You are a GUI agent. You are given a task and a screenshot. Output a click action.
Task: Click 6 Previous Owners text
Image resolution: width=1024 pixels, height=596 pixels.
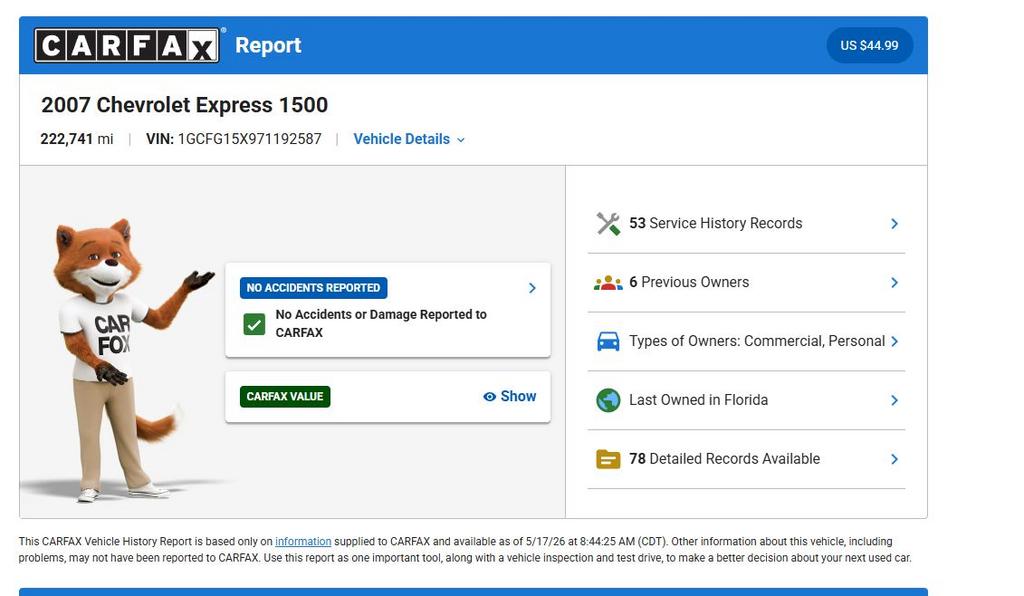(689, 282)
